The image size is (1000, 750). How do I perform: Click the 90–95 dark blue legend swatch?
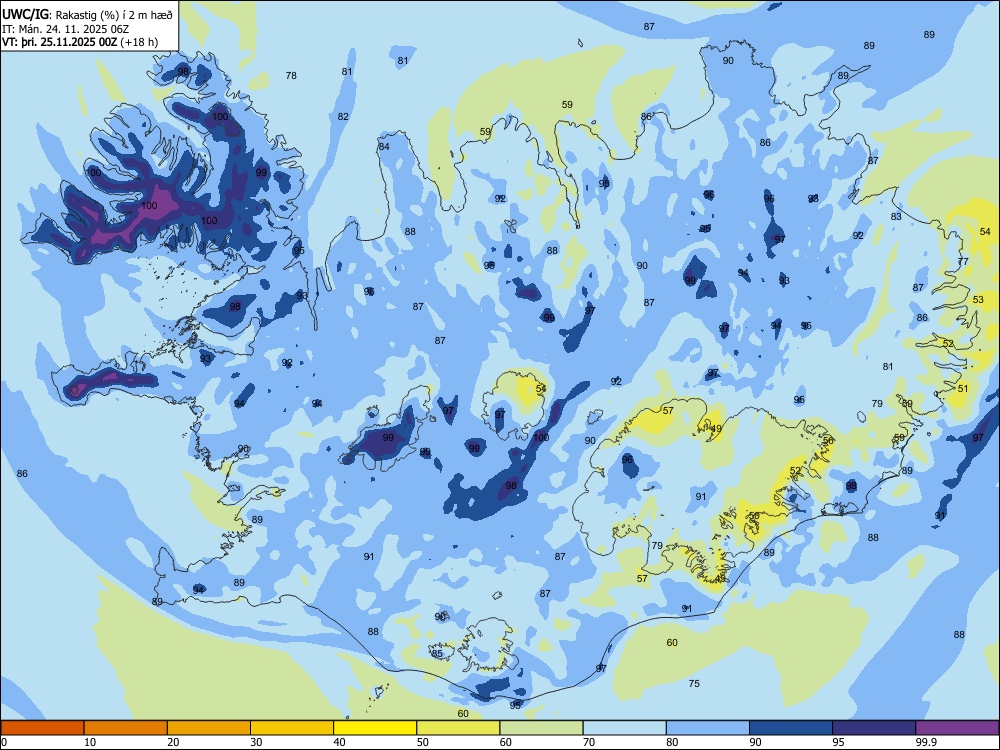click(x=791, y=728)
